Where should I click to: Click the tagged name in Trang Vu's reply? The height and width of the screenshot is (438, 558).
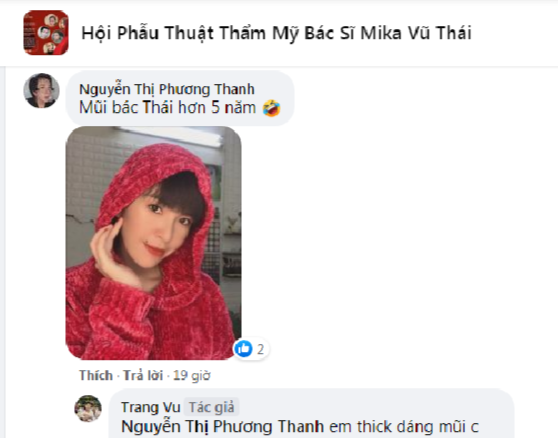tap(223, 427)
